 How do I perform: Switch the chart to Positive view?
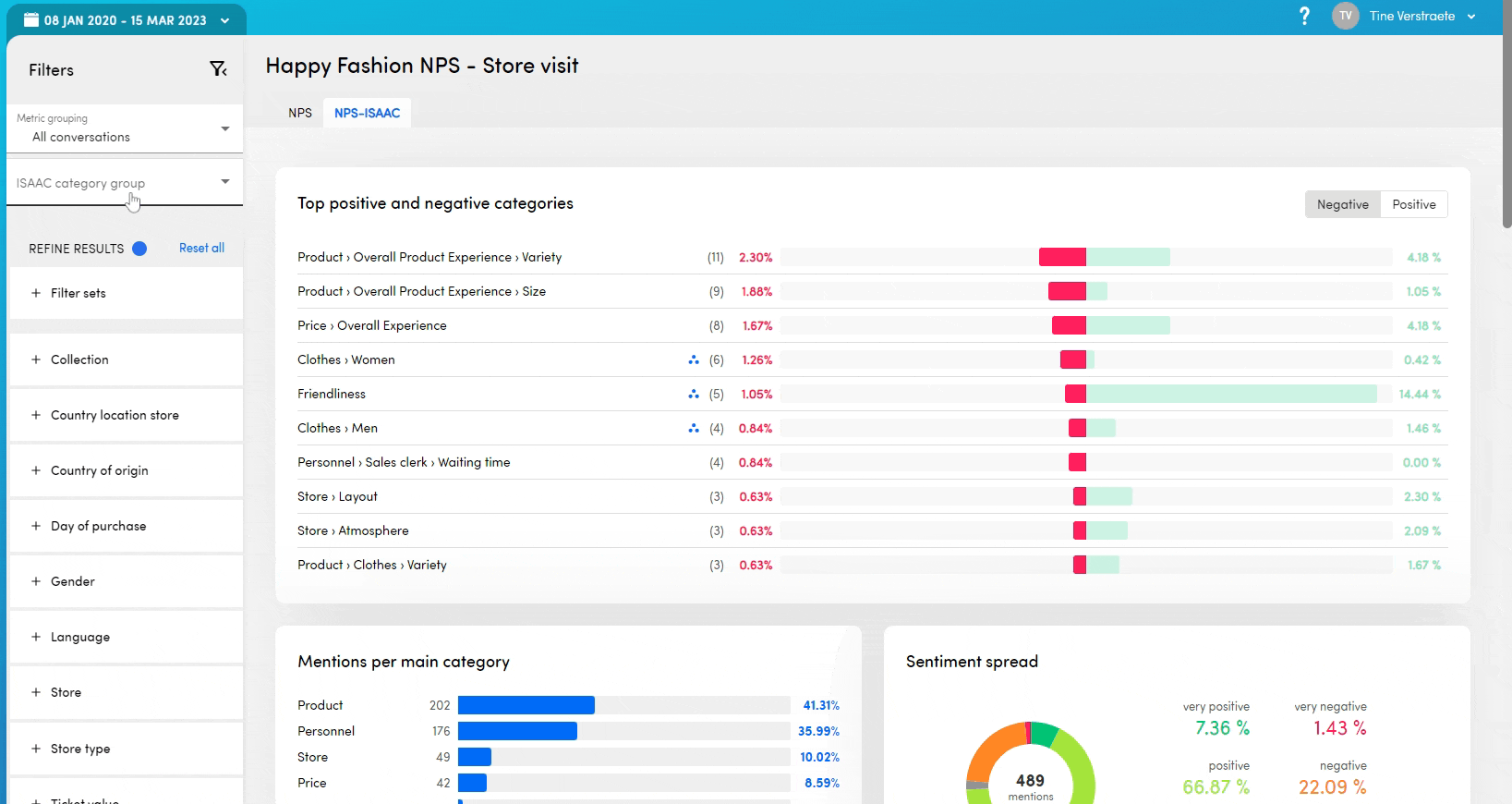(x=1413, y=204)
